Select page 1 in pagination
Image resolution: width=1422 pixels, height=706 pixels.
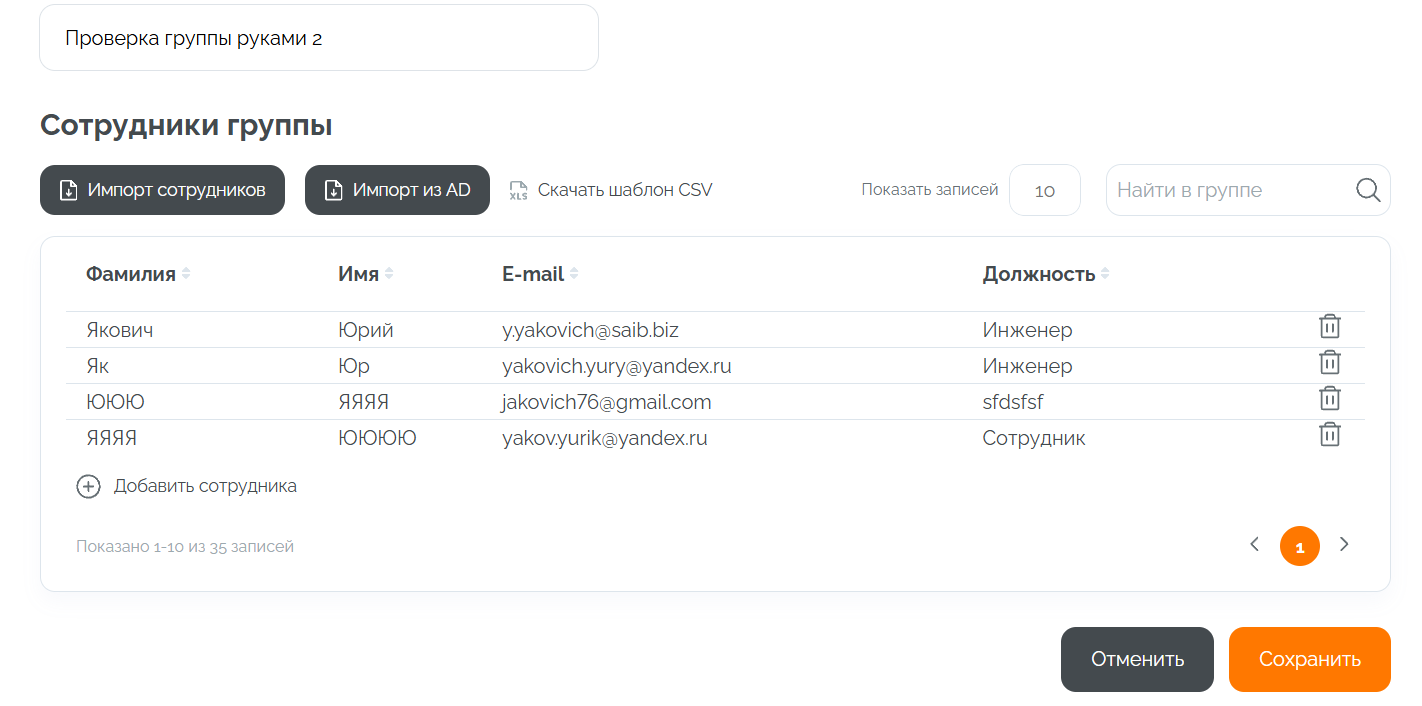(x=1299, y=547)
